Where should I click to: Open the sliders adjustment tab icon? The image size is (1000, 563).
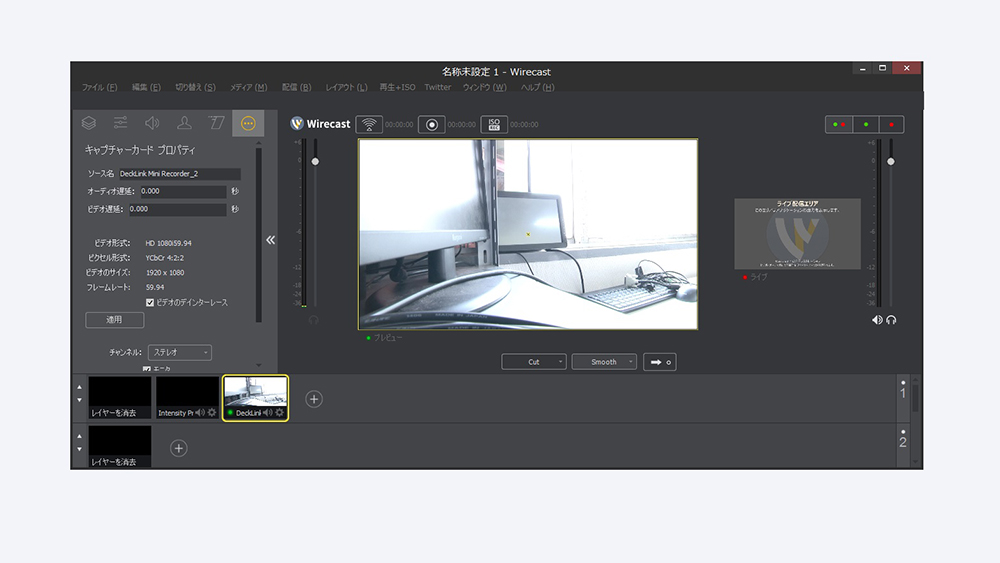pyautogui.click(x=121, y=122)
